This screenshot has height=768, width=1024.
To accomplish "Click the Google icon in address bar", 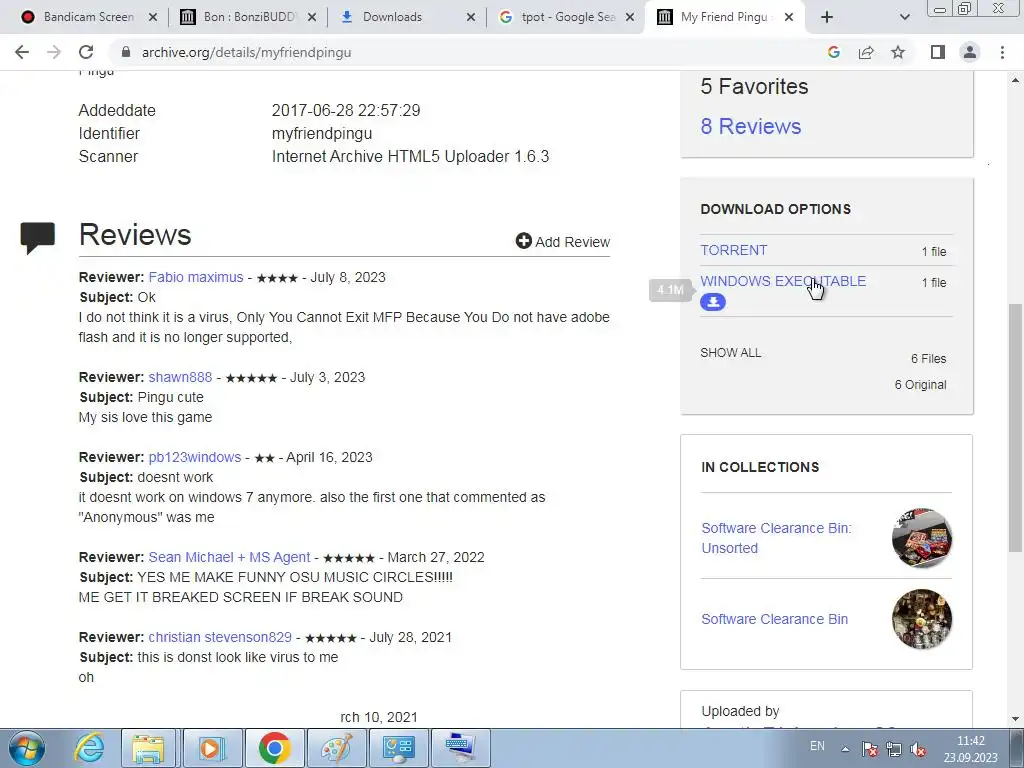I will click(833, 52).
